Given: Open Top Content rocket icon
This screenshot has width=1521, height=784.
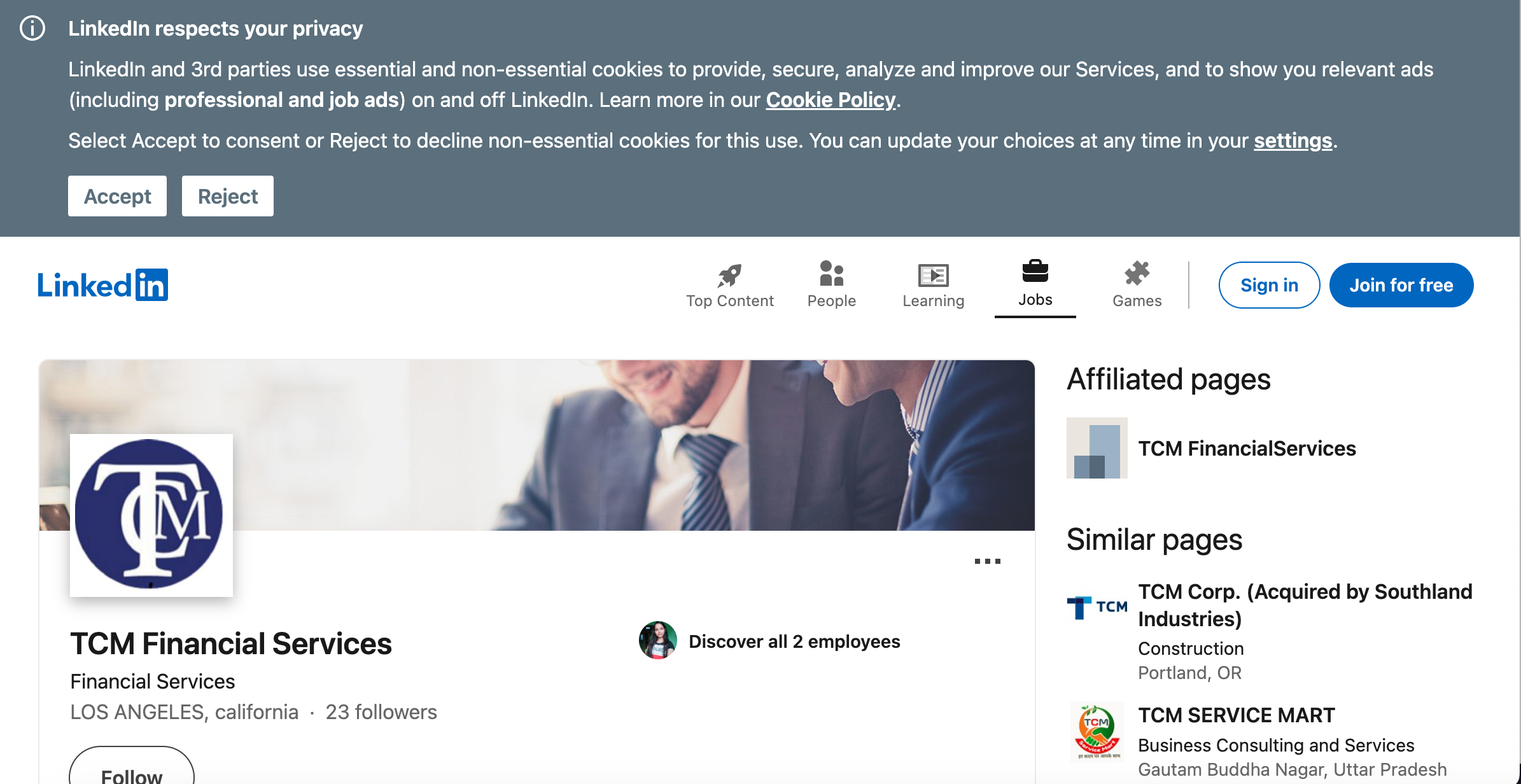Looking at the screenshot, I should [729, 276].
